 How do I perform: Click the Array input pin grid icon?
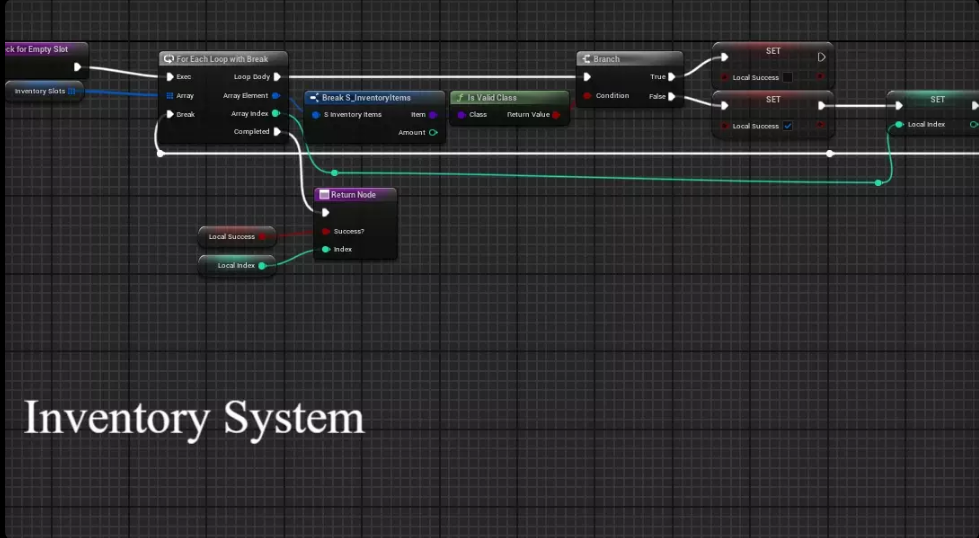pos(170,96)
